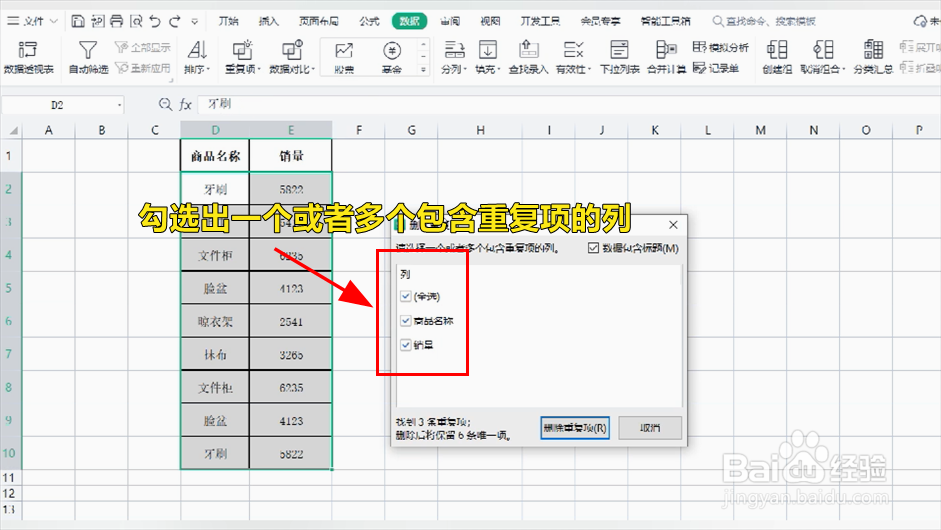Select column F header

coord(359,130)
